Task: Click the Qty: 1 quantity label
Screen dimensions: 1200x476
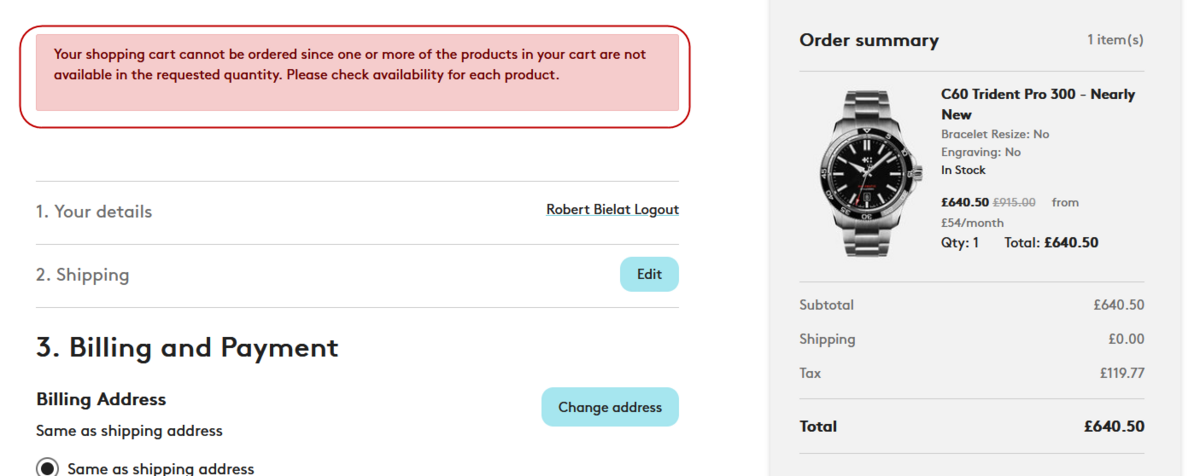Action: 960,242
